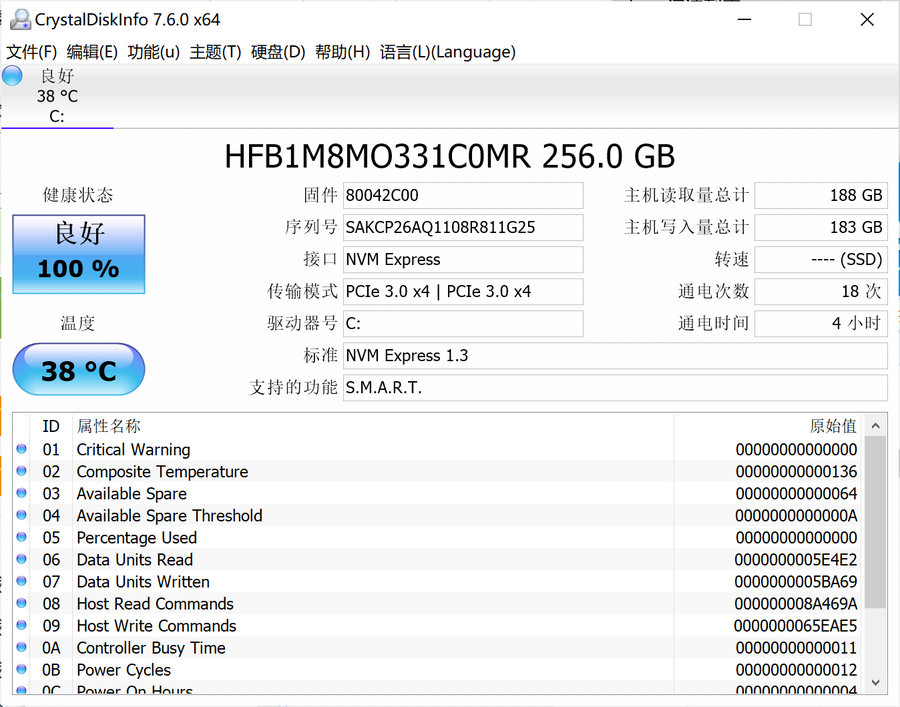Click the host writes total field 183 GB
Viewport: 900px width, 707px height.
click(821, 228)
